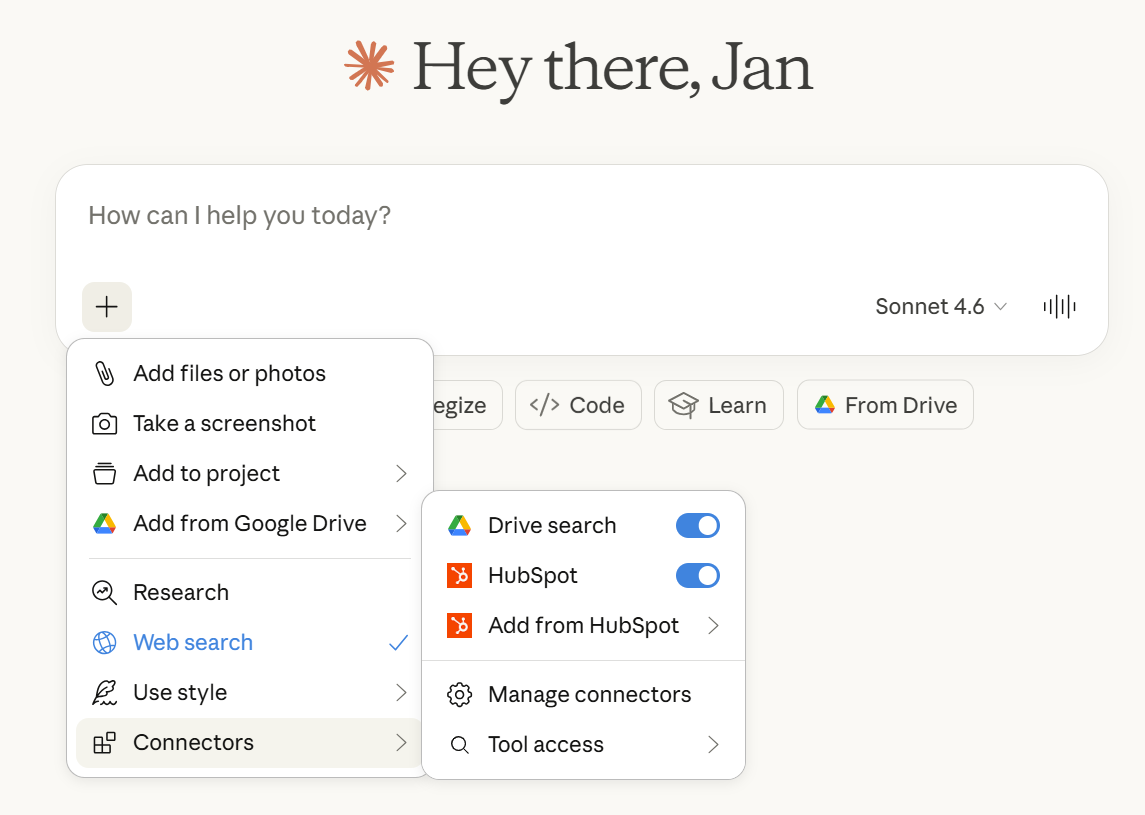This screenshot has height=815, width=1145.
Task: Open the Sonnet 4.6 model dropdown
Action: pyautogui.click(x=940, y=307)
